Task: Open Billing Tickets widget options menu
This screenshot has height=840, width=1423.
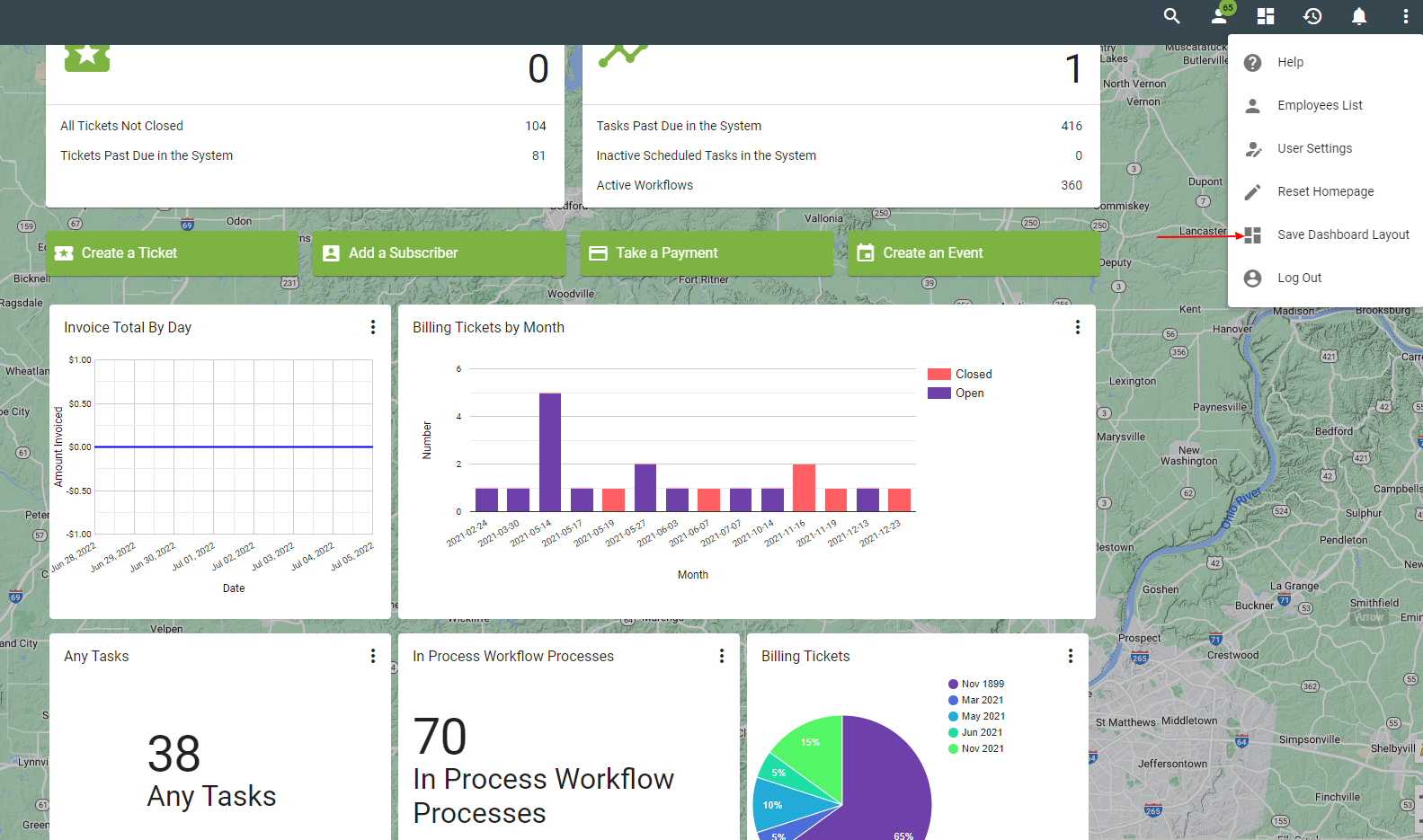Action: click(1071, 656)
